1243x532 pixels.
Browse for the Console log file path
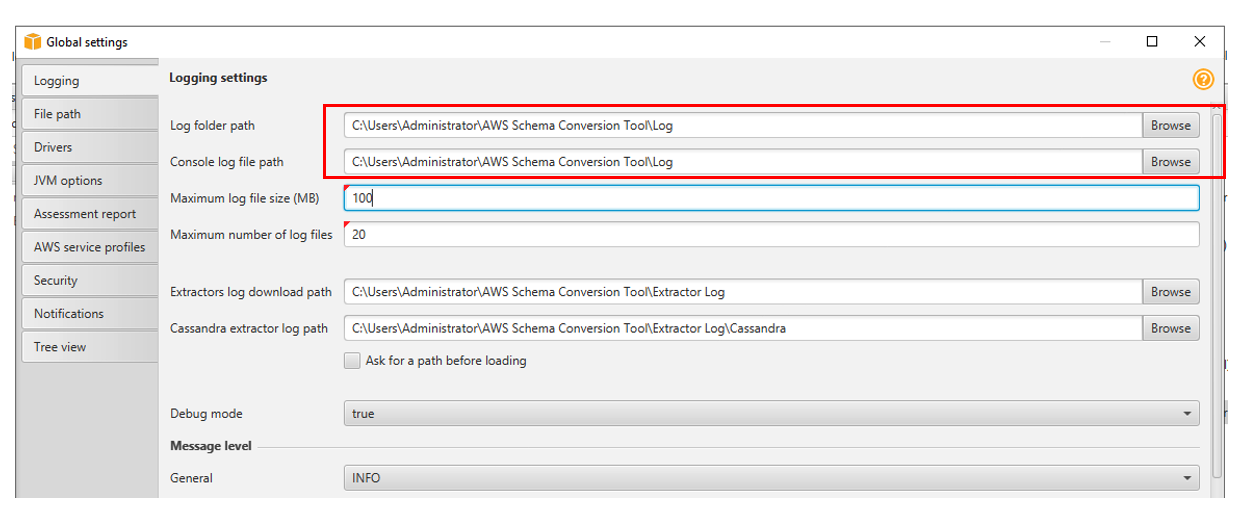point(1171,161)
